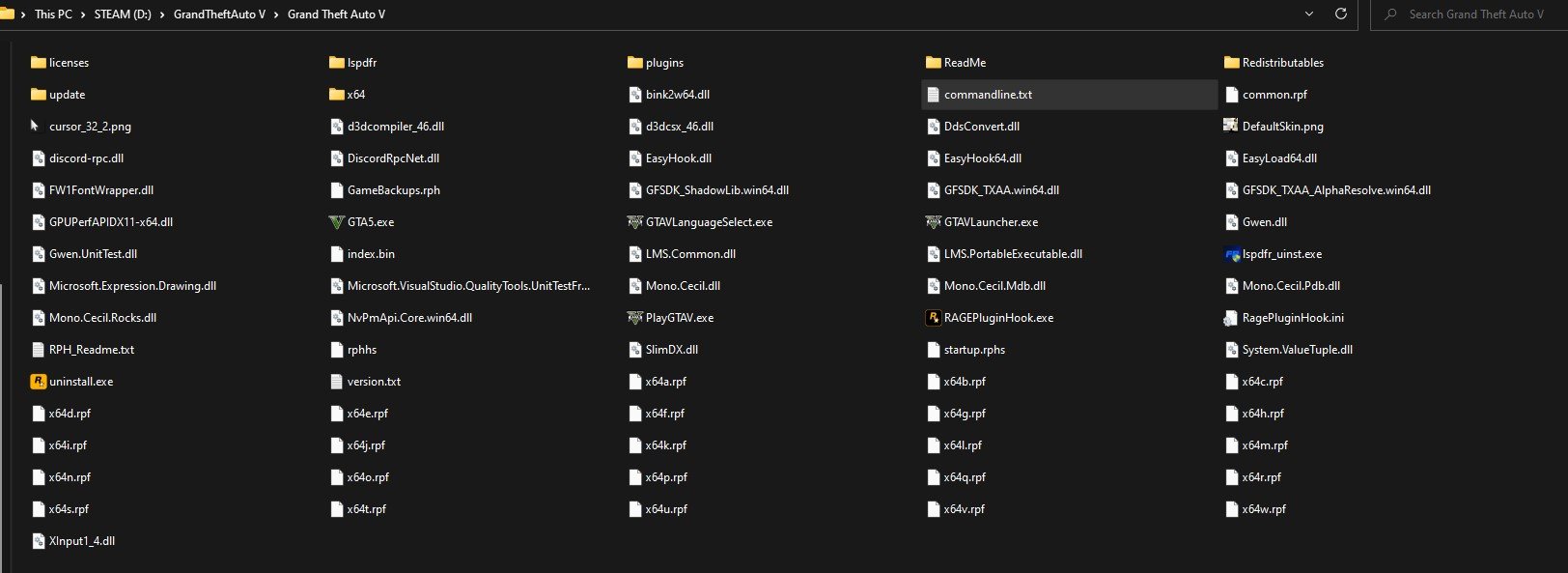Open the GTA5.exe application icon

pos(336,222)
